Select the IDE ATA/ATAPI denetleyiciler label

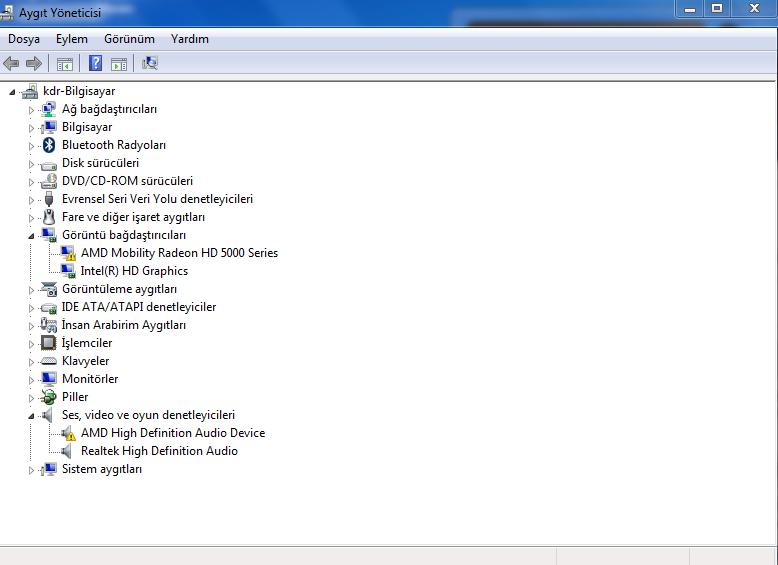pyautogui.click(x=139, y=307)
